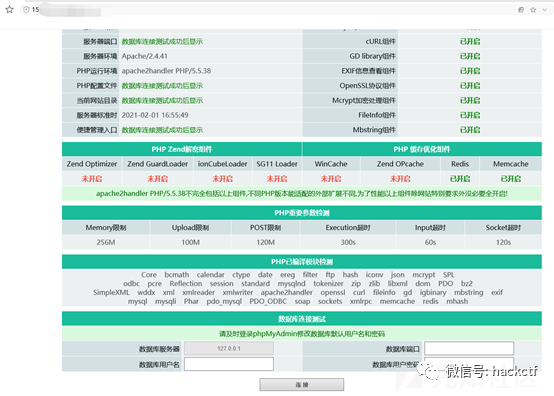Click the 已开启 status for OpenSSL协议组件
The height and width of the screenshot is (396, 554).
pyautogui.click(x=470, y=86)
